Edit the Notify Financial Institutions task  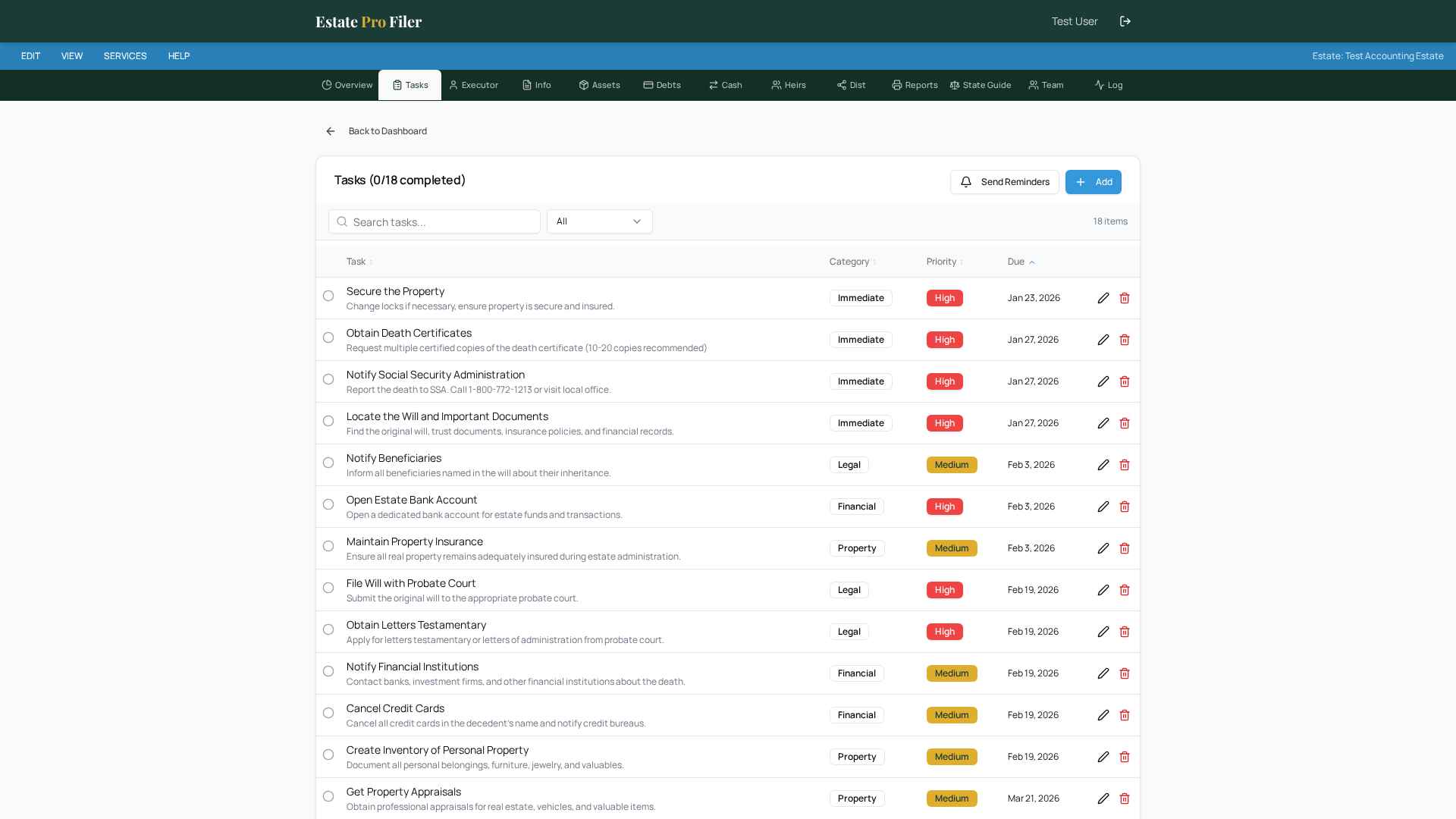1103,673
